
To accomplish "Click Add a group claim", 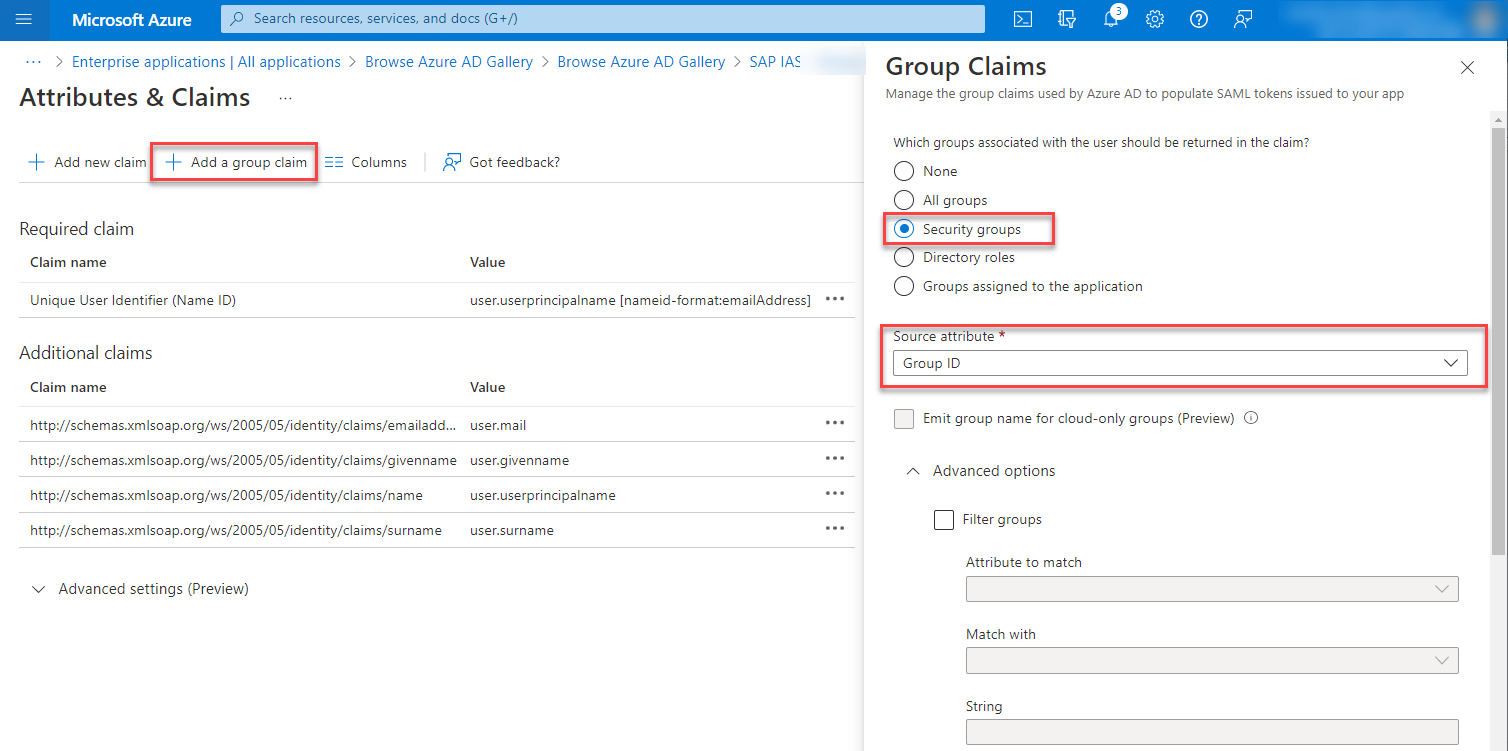I will (x=235, y=162).
